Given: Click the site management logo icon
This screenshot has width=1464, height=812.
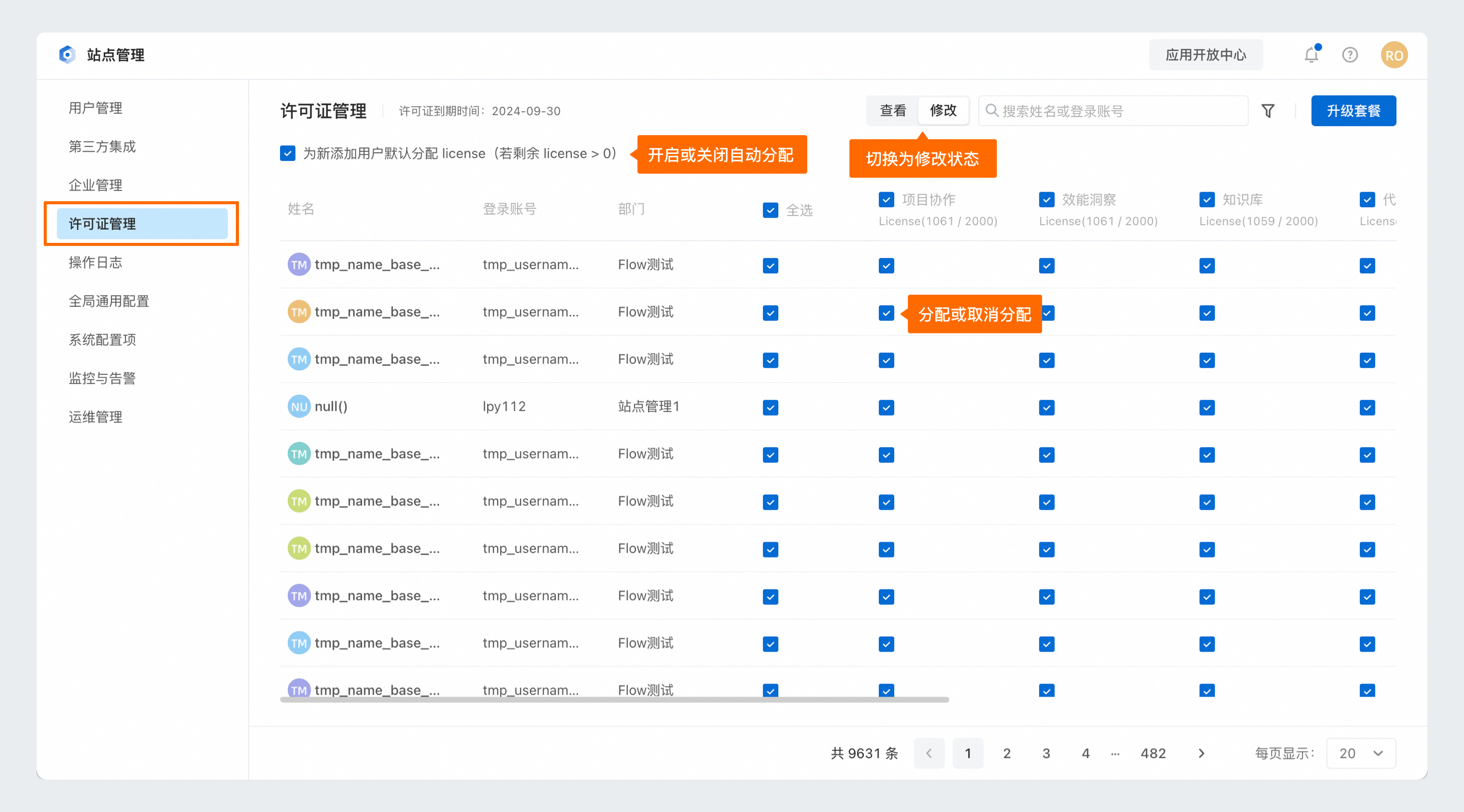Looking at the screenshot, I should point(67,54).
